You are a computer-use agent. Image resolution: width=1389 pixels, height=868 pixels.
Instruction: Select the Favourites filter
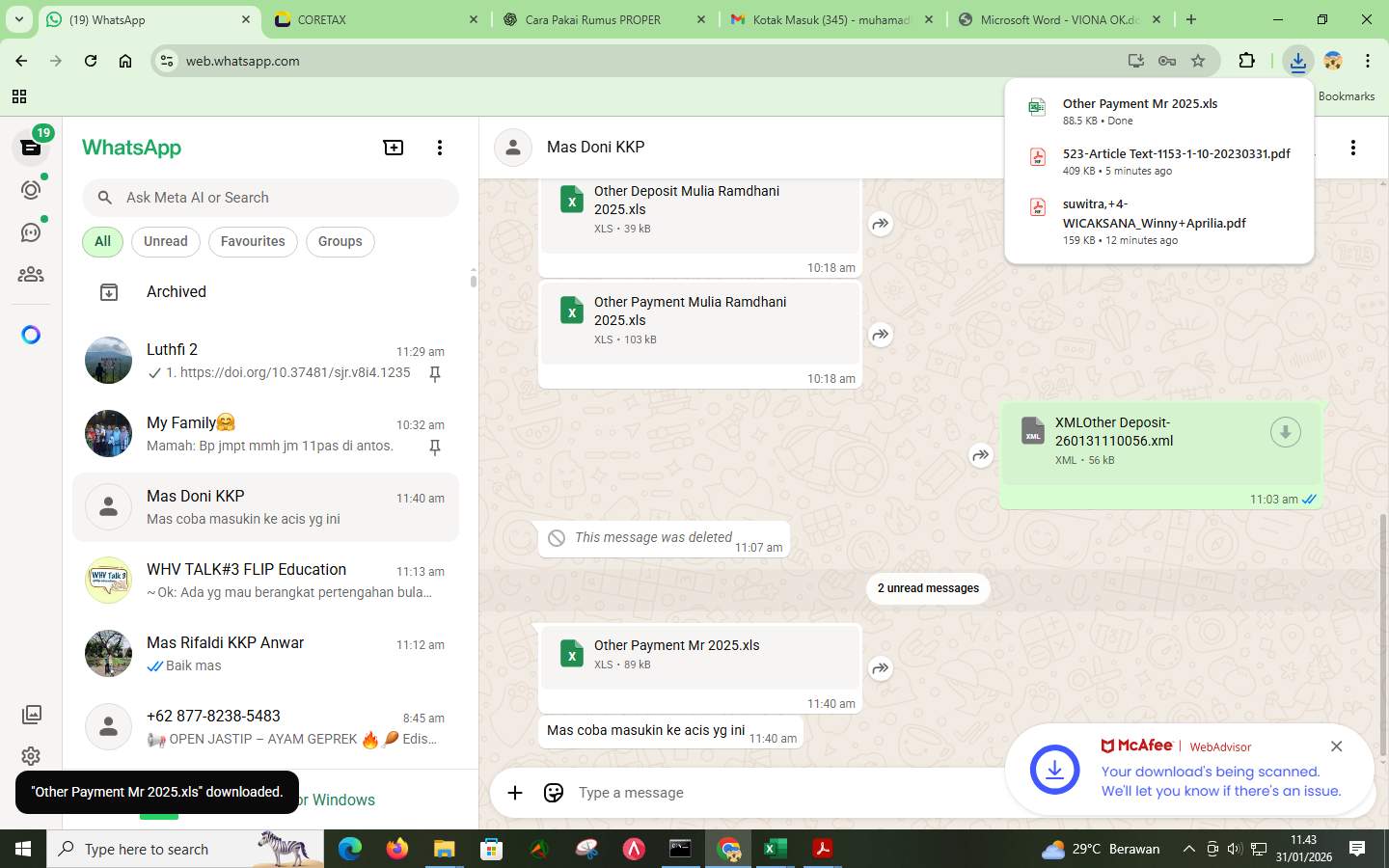pos(253,241)
